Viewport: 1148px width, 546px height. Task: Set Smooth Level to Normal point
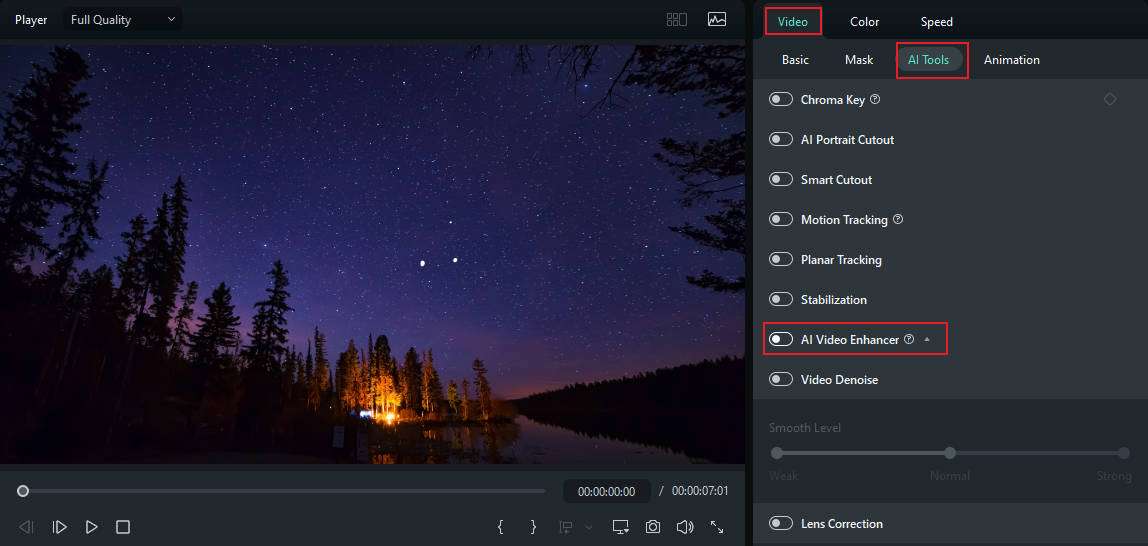click(950, 453)
